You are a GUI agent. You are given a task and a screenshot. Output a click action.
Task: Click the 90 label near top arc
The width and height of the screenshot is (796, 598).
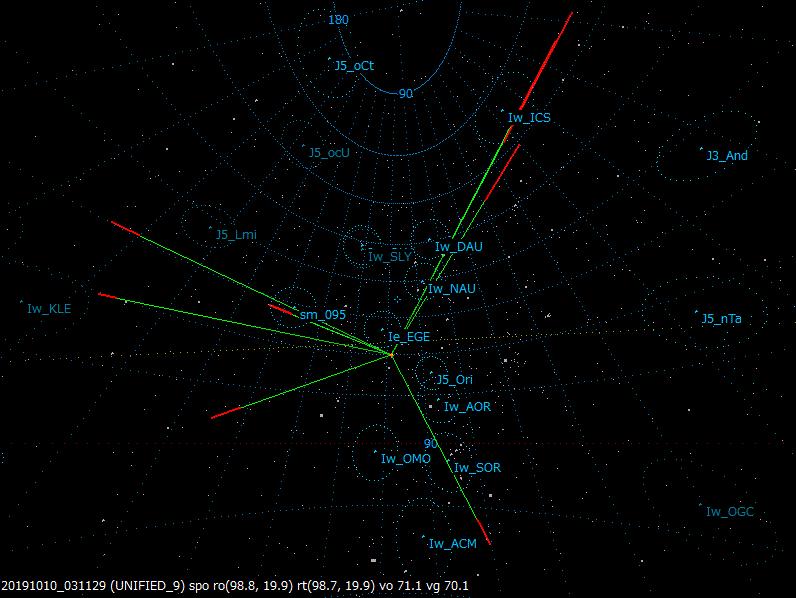coord(406,94)
